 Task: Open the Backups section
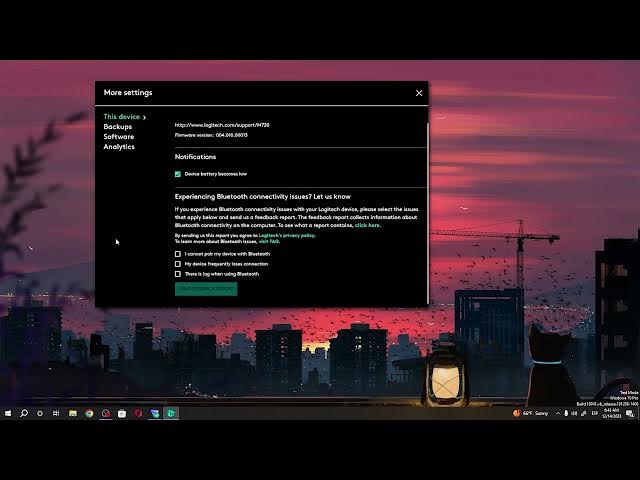tap(118, 127)
